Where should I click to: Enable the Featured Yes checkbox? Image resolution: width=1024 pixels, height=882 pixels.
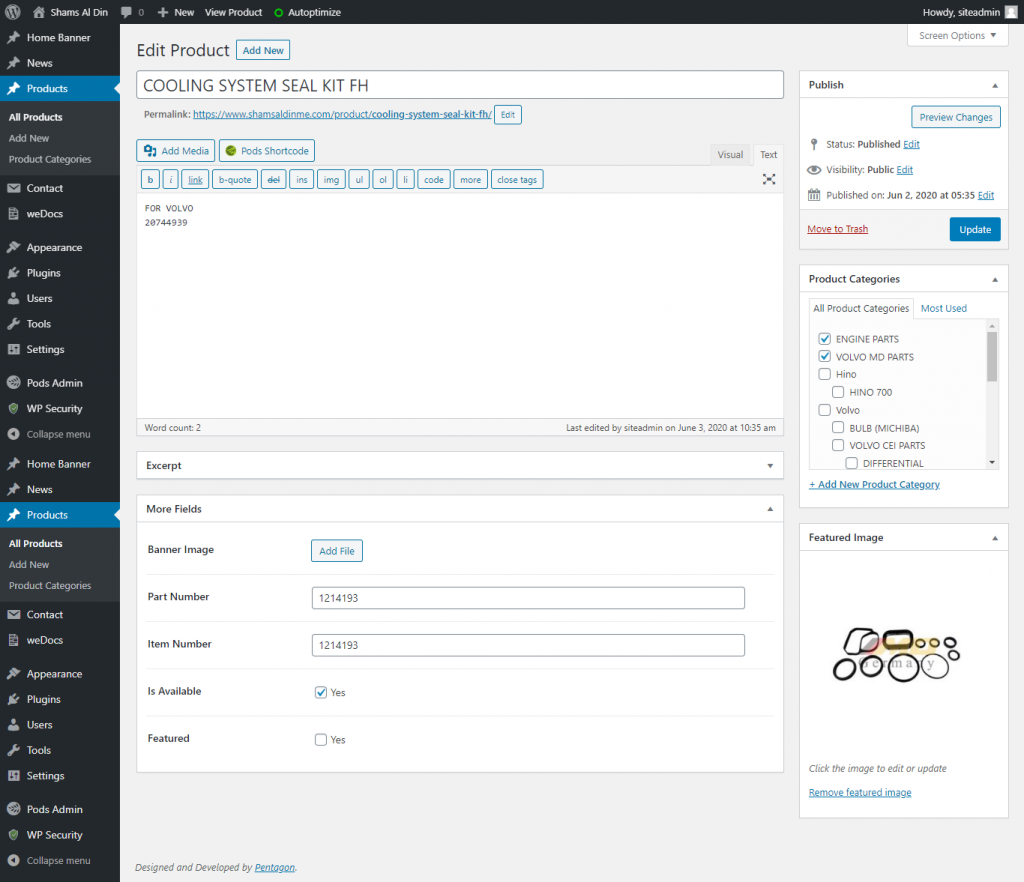coord(321,740)
